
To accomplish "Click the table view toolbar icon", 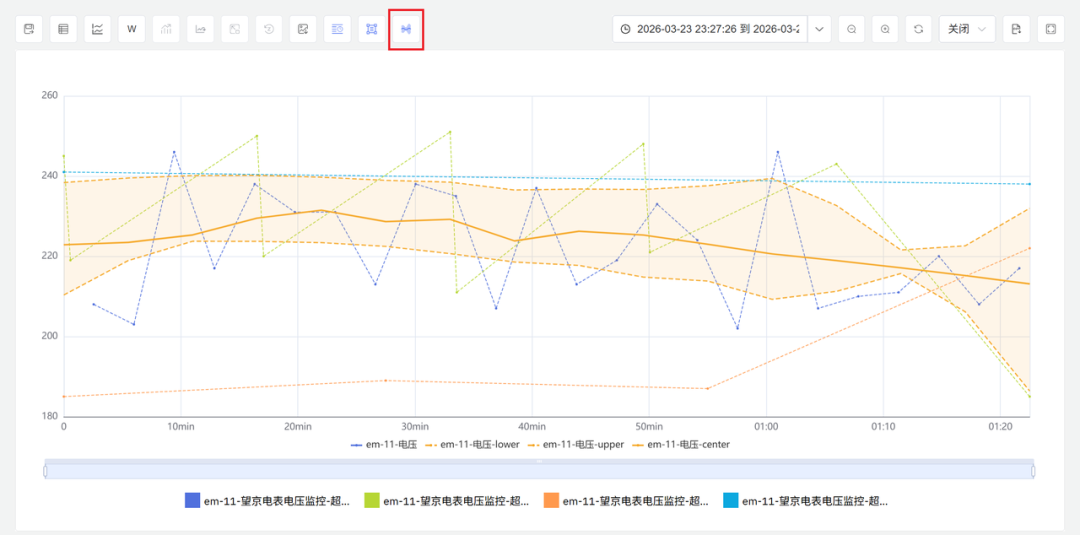I will point(63,29).
